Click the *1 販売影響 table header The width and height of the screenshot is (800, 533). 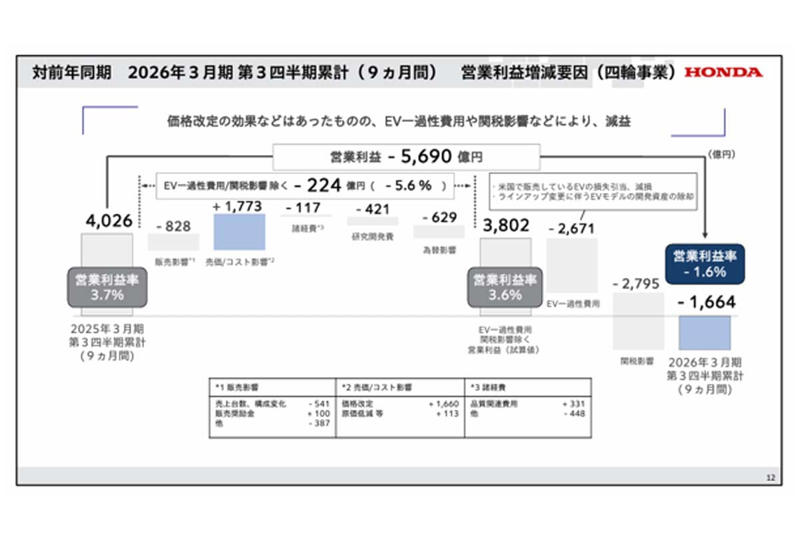pyautogui.click(x=236, y=387)
